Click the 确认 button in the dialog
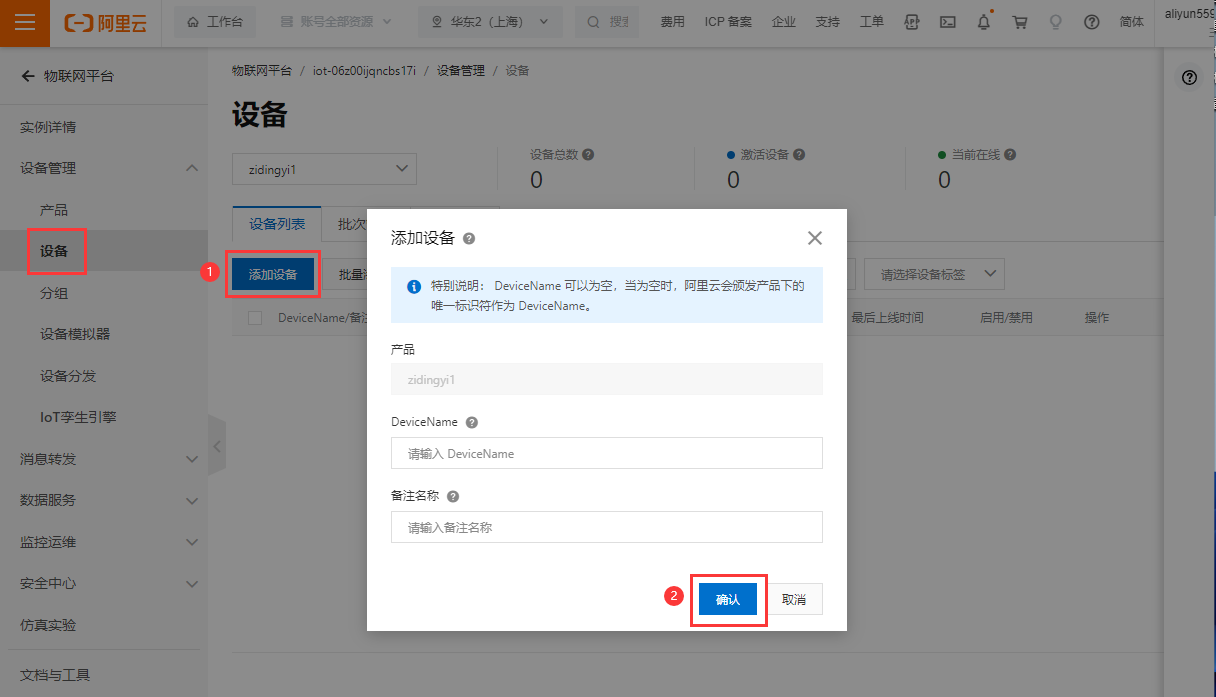Viewport: 1216px width, 697px height. 728,600
